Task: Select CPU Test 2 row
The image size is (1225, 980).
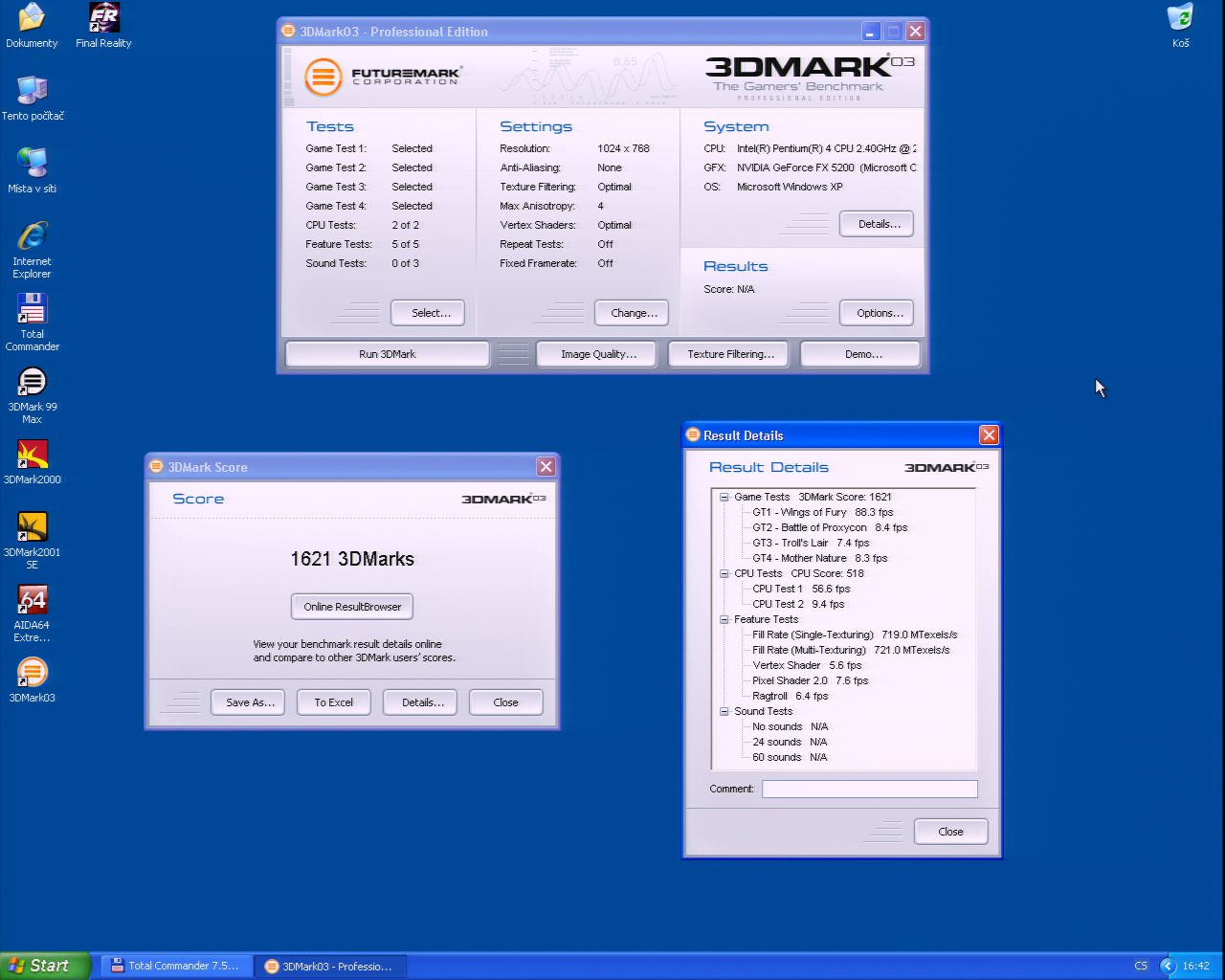Action: coord(798,604)
